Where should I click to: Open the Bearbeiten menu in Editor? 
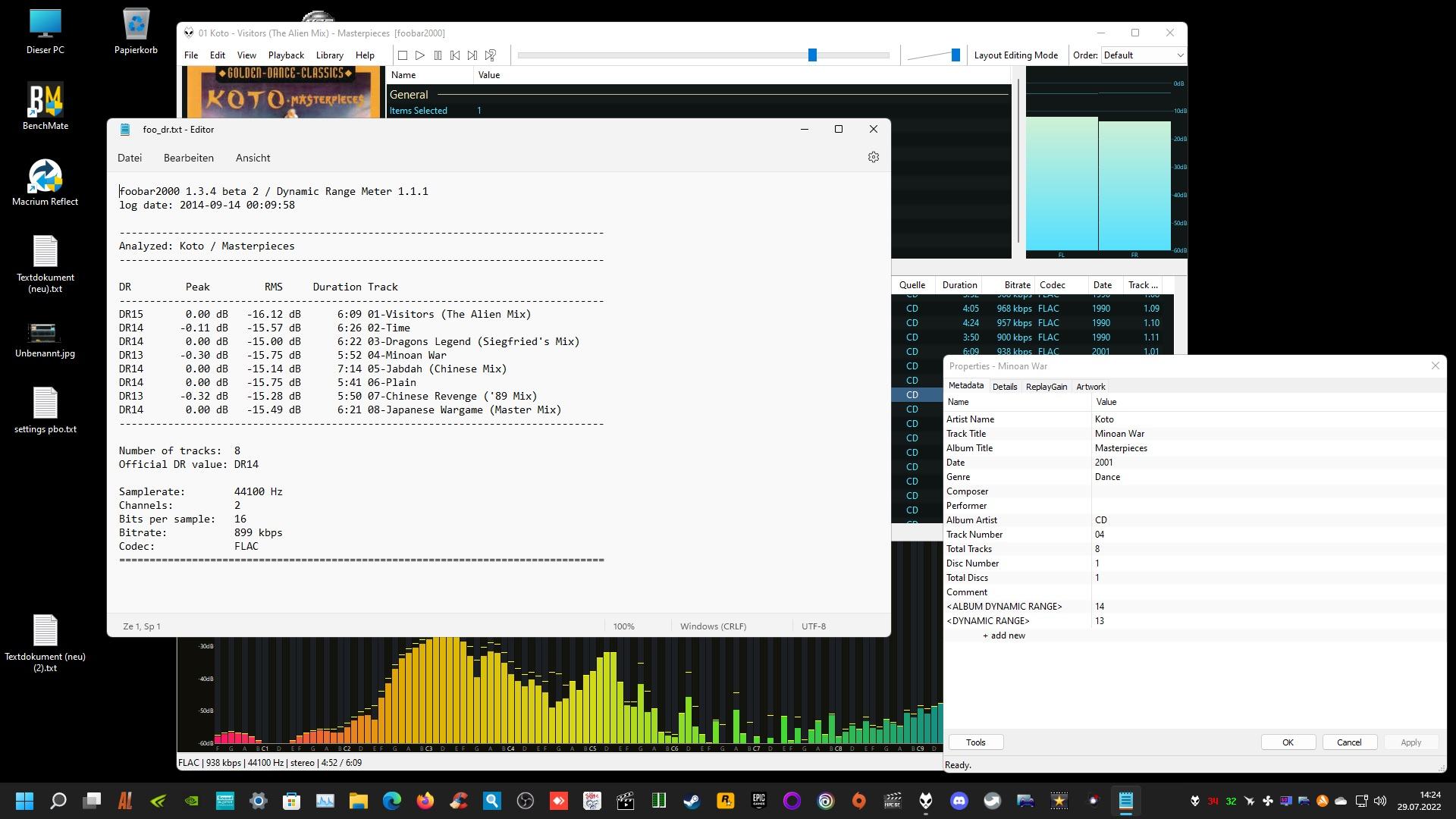[189, 158]
